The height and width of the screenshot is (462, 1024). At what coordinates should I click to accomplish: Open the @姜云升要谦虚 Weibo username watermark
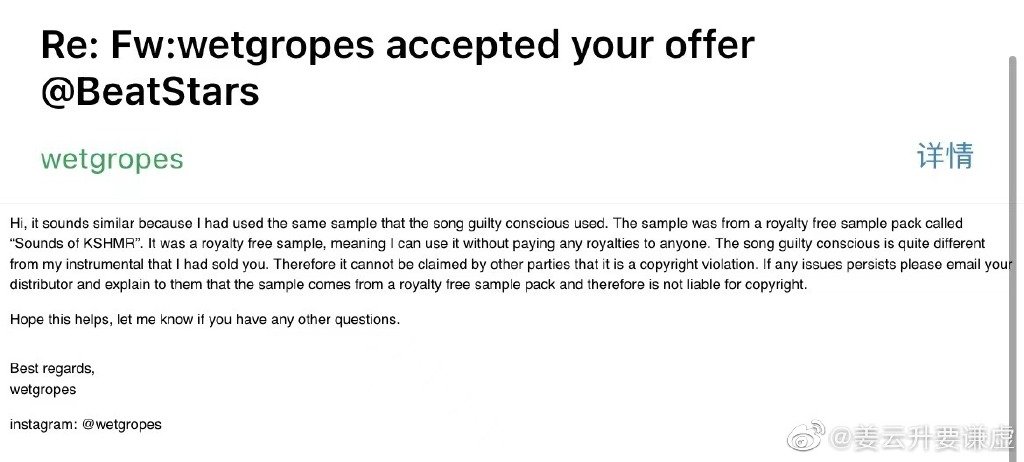922,437
